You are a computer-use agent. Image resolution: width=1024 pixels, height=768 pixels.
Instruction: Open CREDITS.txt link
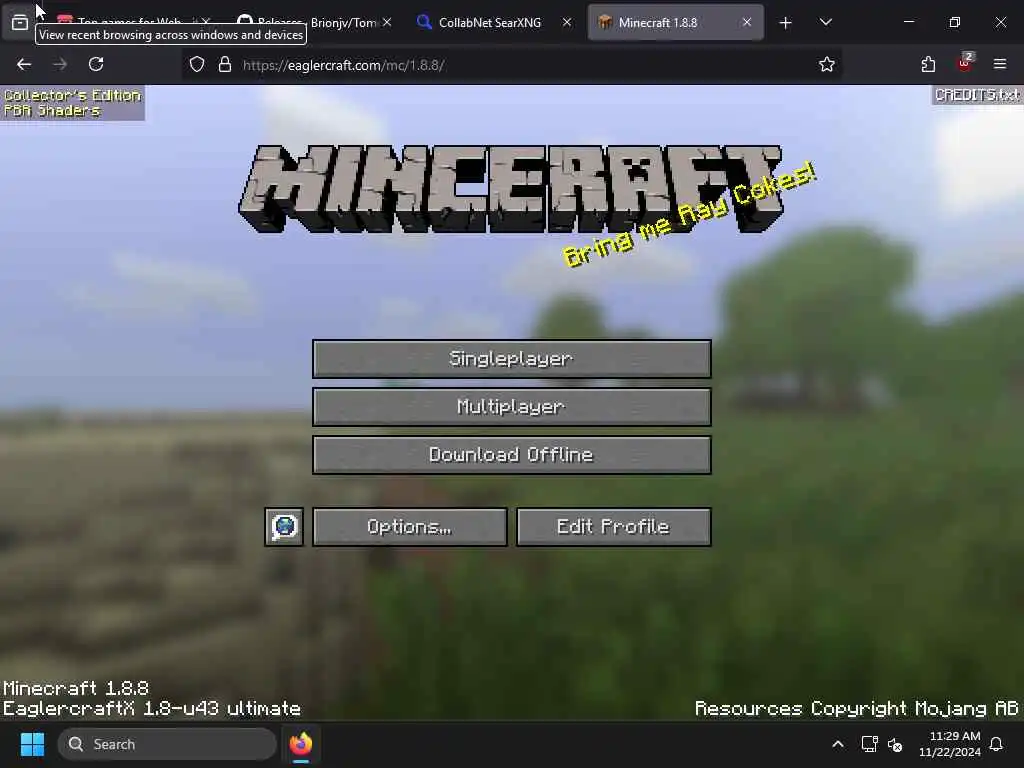pos(977,95)
